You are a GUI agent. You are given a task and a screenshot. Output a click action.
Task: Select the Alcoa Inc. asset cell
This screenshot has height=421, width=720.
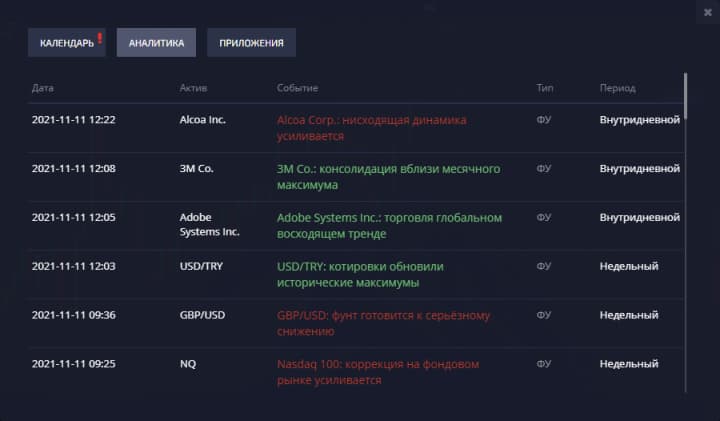[203, 120]
